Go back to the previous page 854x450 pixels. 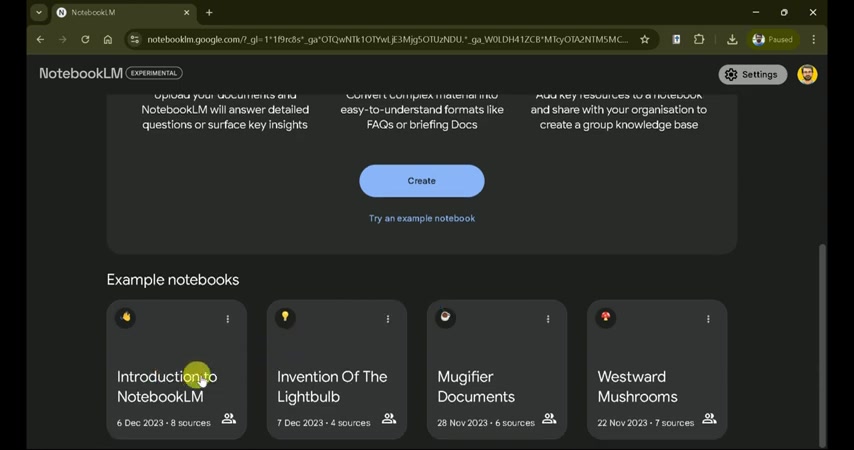tap(40, 39)
